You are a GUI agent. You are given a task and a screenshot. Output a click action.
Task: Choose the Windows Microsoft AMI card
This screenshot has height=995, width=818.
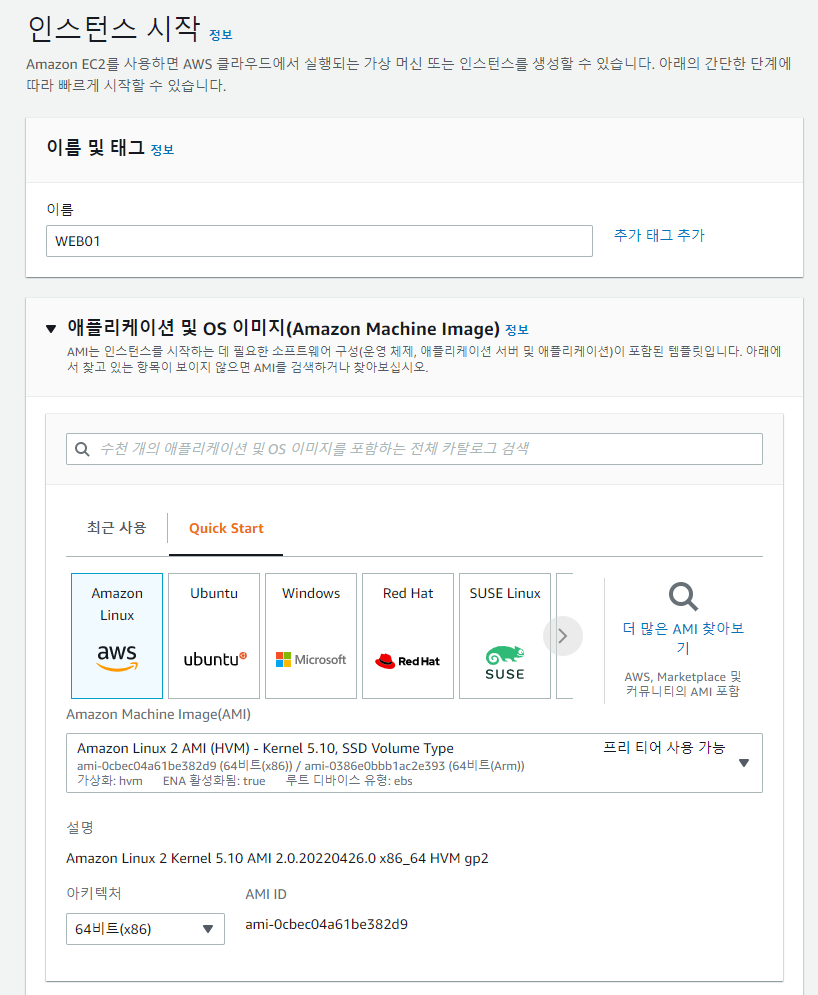tap(311, 636)
